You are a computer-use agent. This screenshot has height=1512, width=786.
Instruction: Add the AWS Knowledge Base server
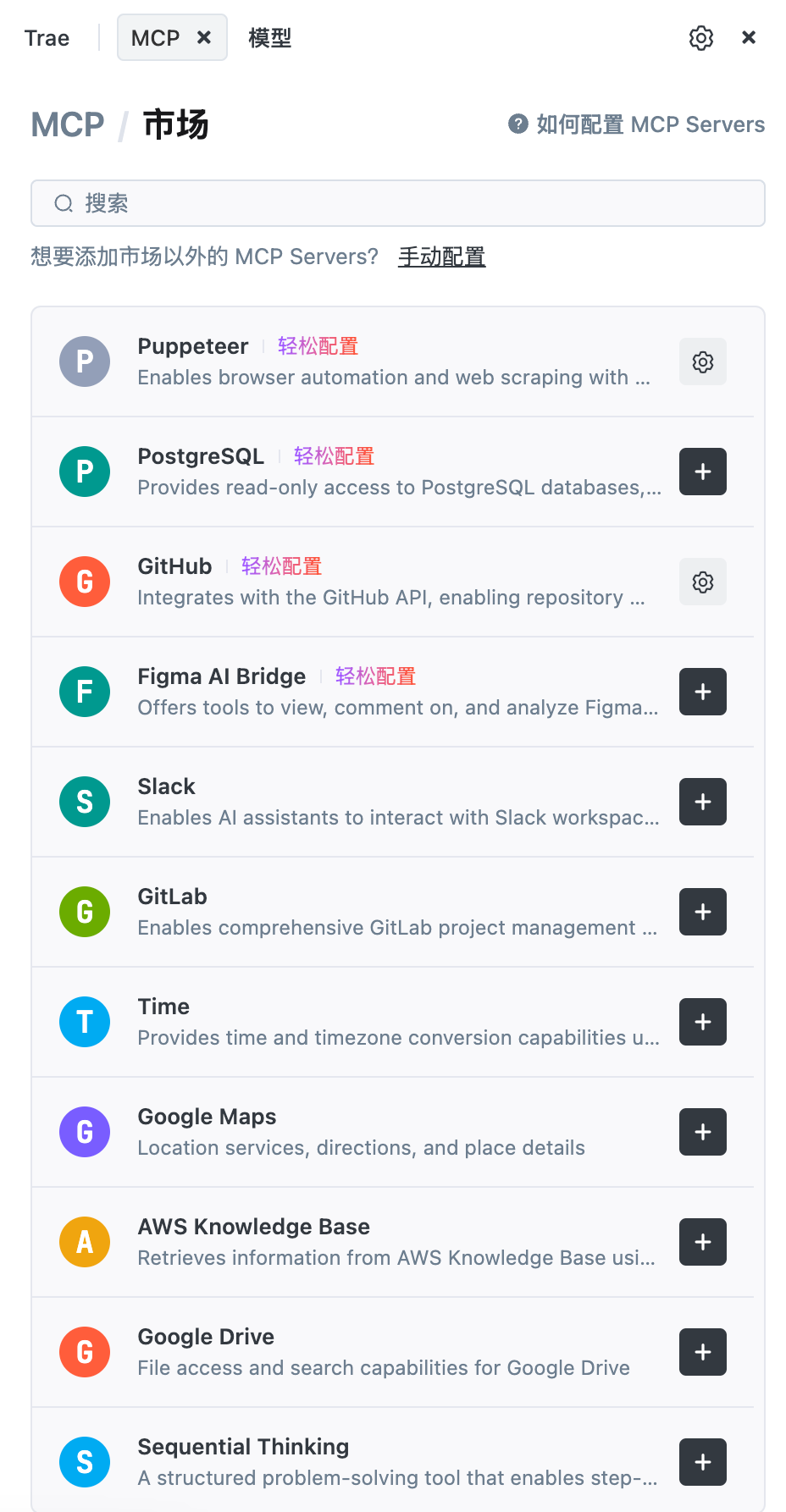(x=702, y=1242)
